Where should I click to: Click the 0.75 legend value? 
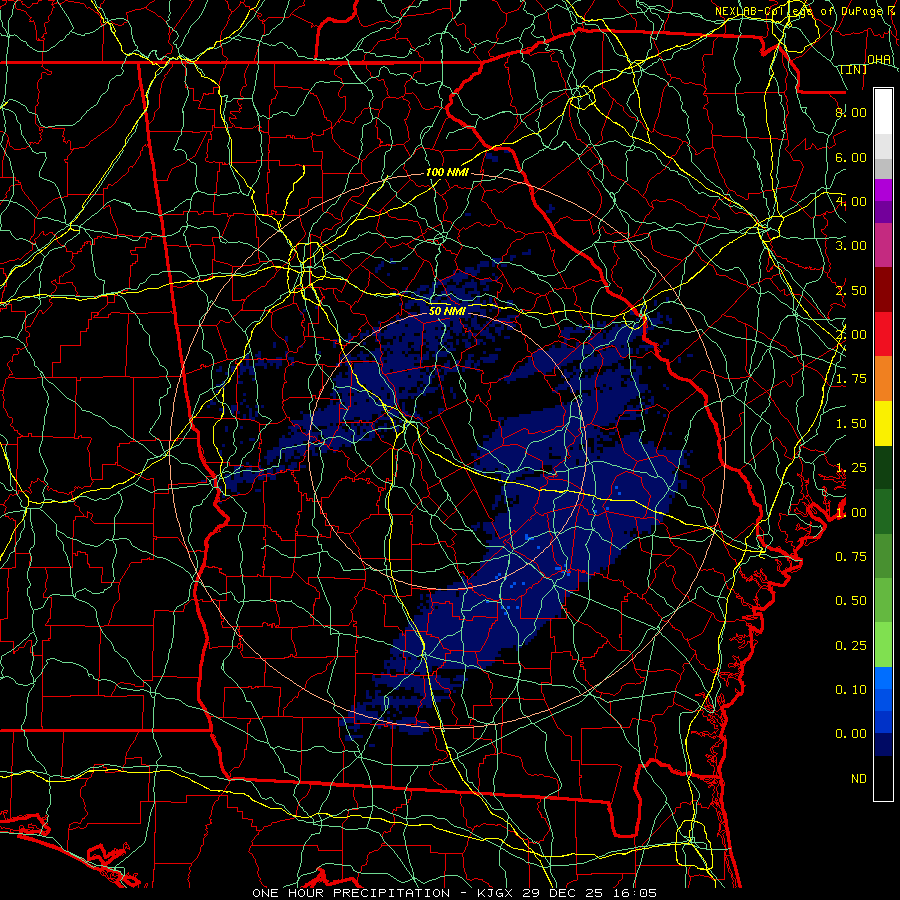pyautogui.click(x=851, y=557)
